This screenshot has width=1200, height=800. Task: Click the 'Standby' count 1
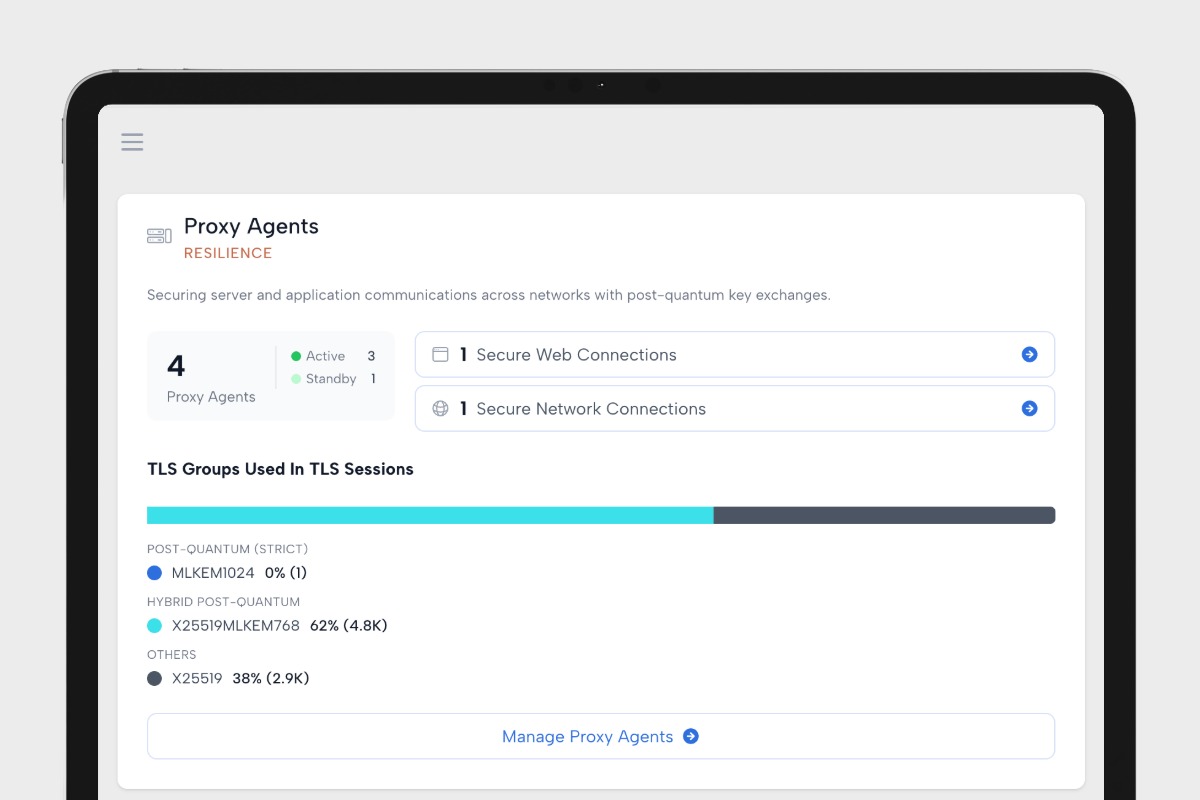(373, 379)
